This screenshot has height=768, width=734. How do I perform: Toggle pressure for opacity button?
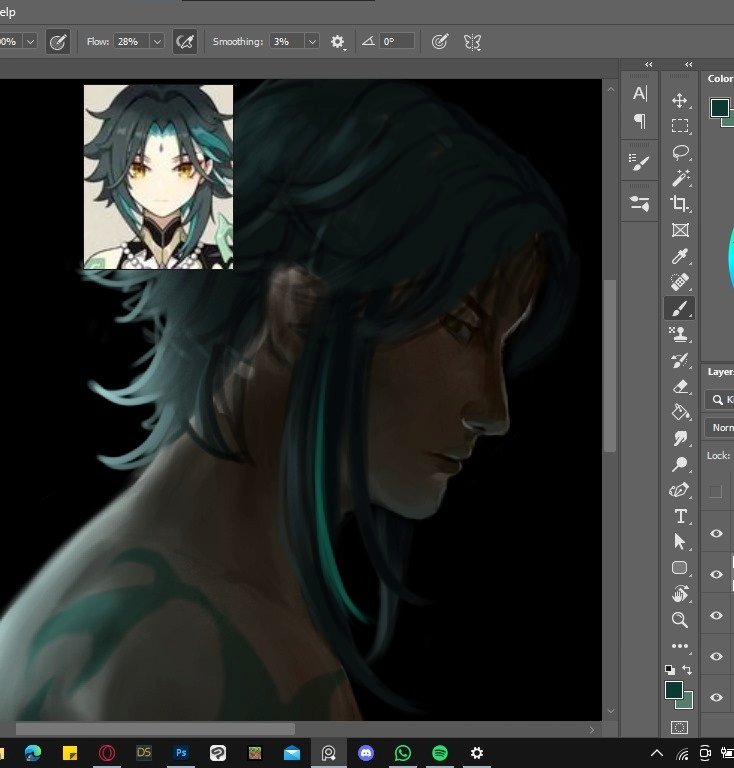point(58,42)
